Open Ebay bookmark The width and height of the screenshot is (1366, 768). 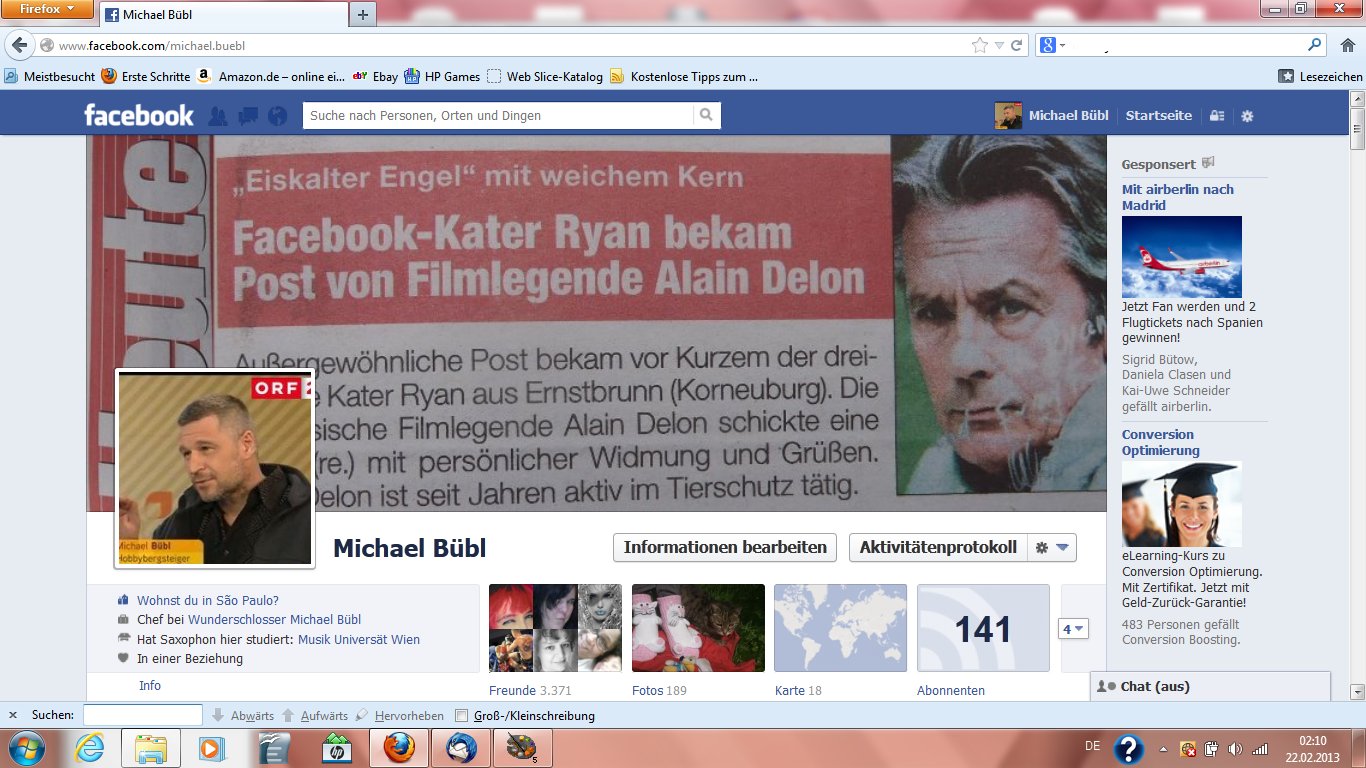(x=375, y=76)
